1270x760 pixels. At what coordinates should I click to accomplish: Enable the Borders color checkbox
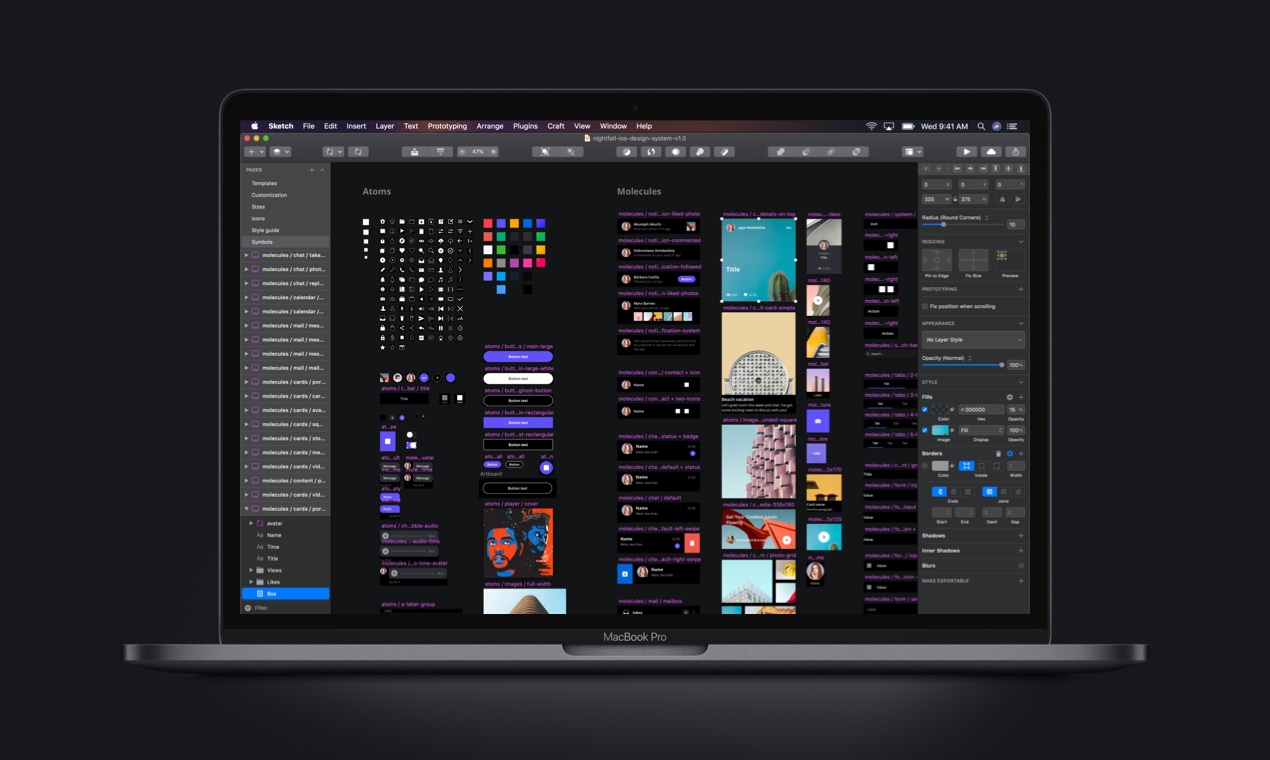click(925, 466)
